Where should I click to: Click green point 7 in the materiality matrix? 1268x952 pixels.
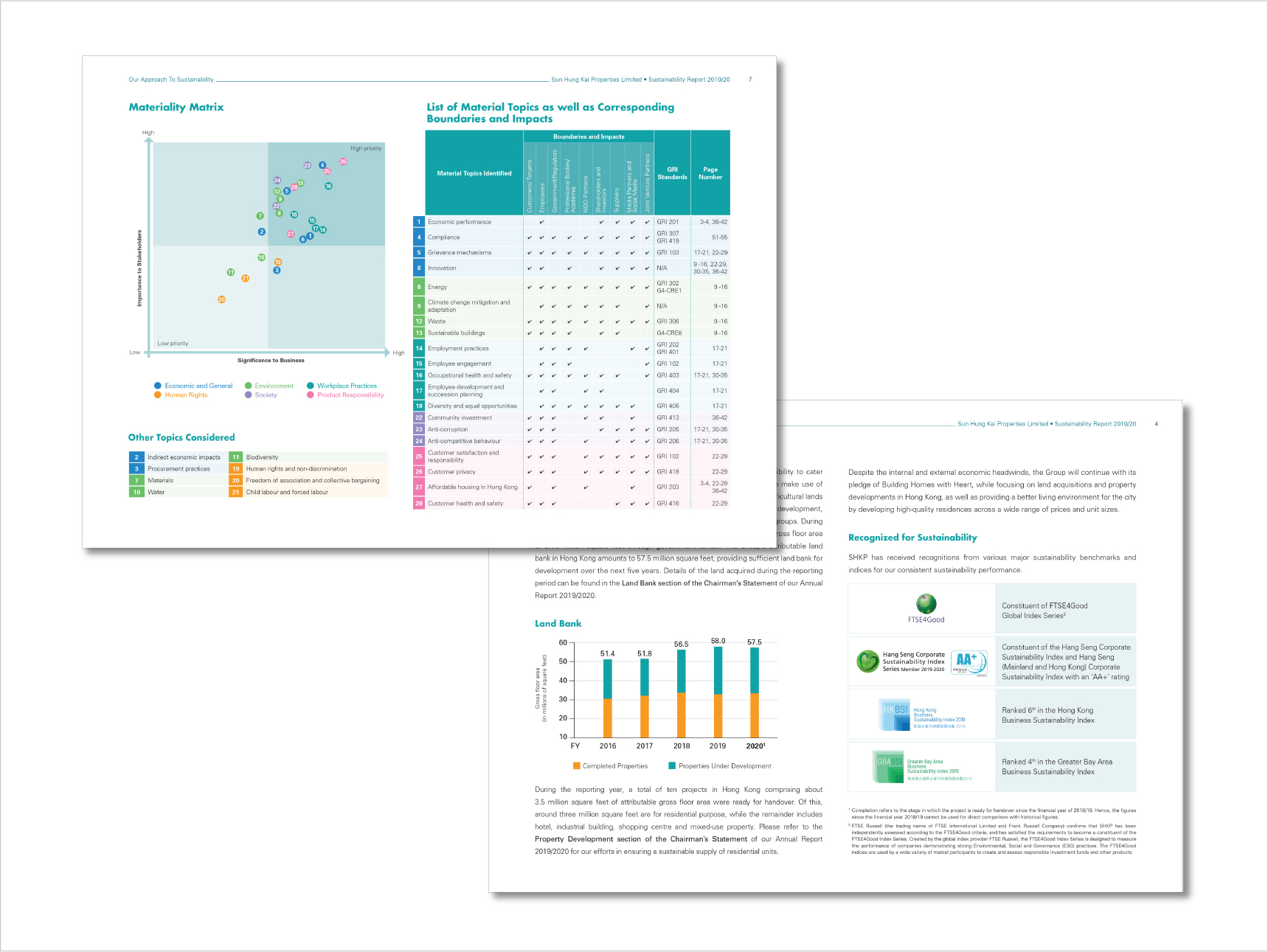click(x=260, y=216)
